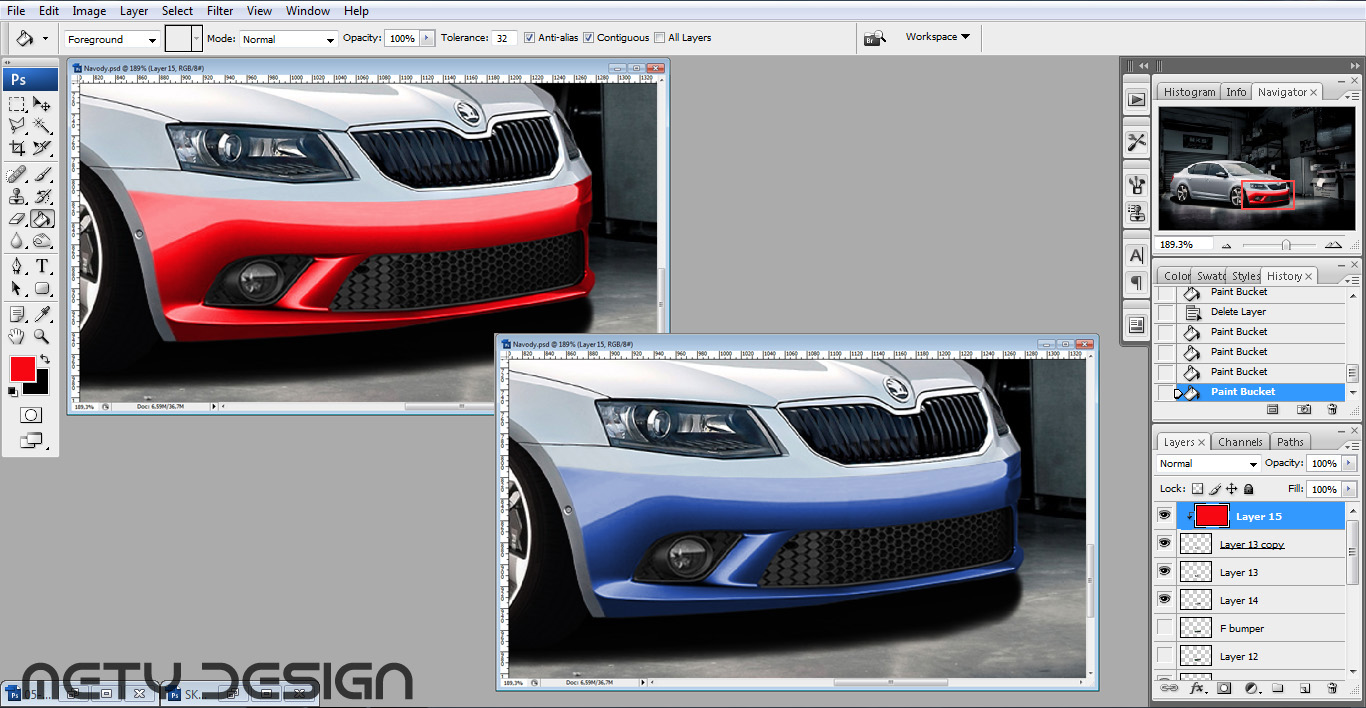1366x708 pixels.
Task: Click the Tolerance input field
Action: tap(503, 38)
